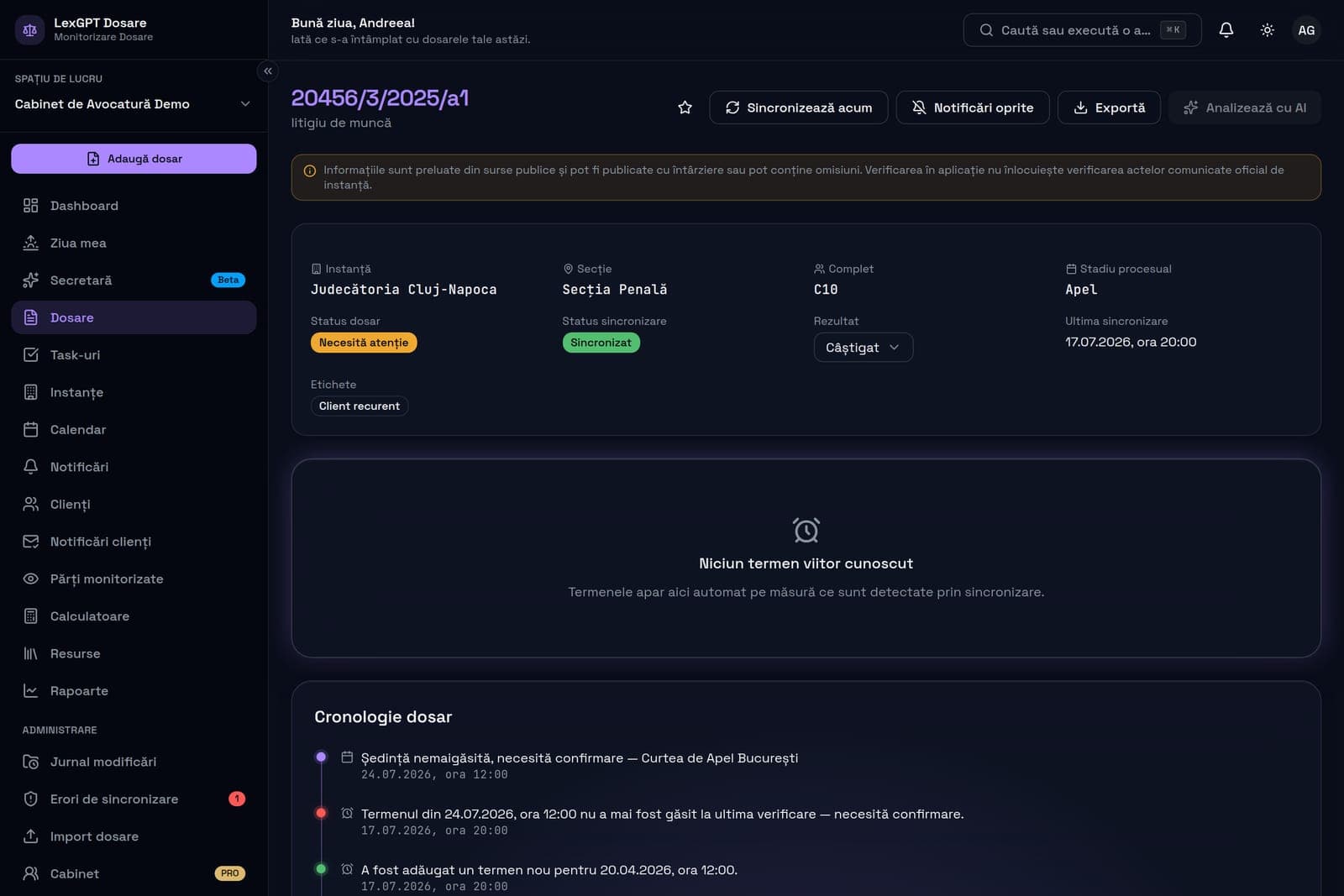Image resolution: width=1344 pixels, height=896 pixels.
Task: Click calendar icon beside Ședință nemaigăsită entry
Action: [347, 757]
